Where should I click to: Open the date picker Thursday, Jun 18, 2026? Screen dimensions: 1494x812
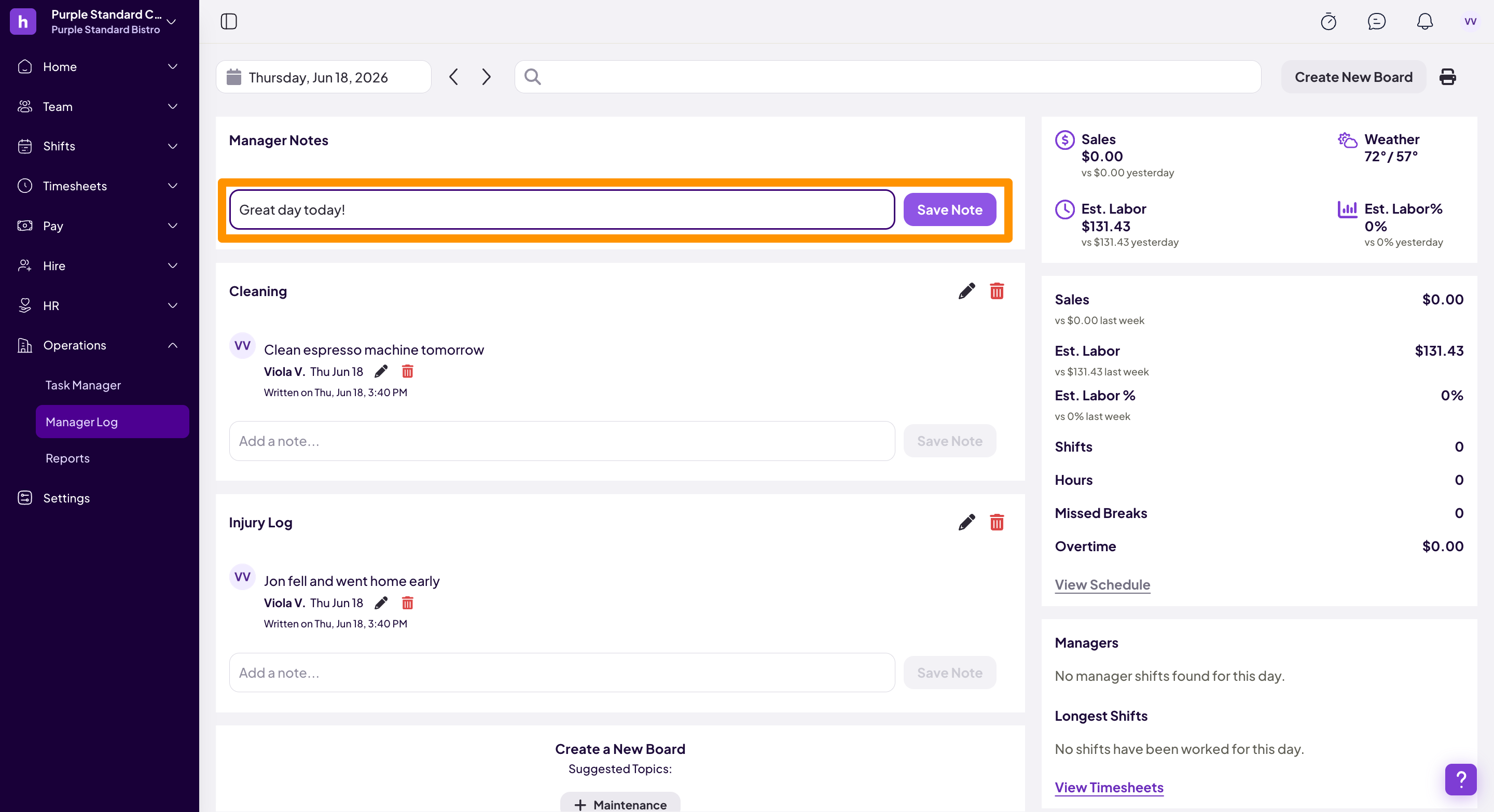click(x=324, y=77)
